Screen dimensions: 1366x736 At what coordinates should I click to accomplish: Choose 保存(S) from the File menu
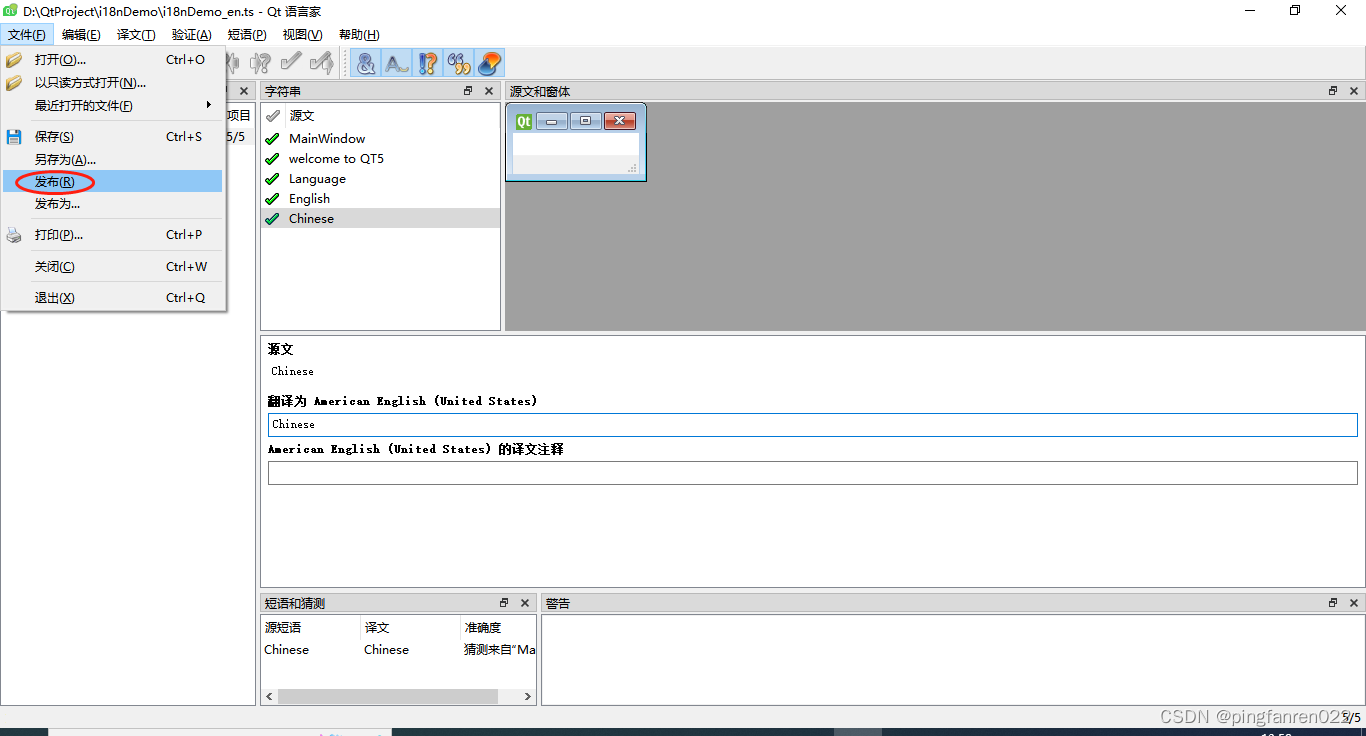[x=113, y=137]
